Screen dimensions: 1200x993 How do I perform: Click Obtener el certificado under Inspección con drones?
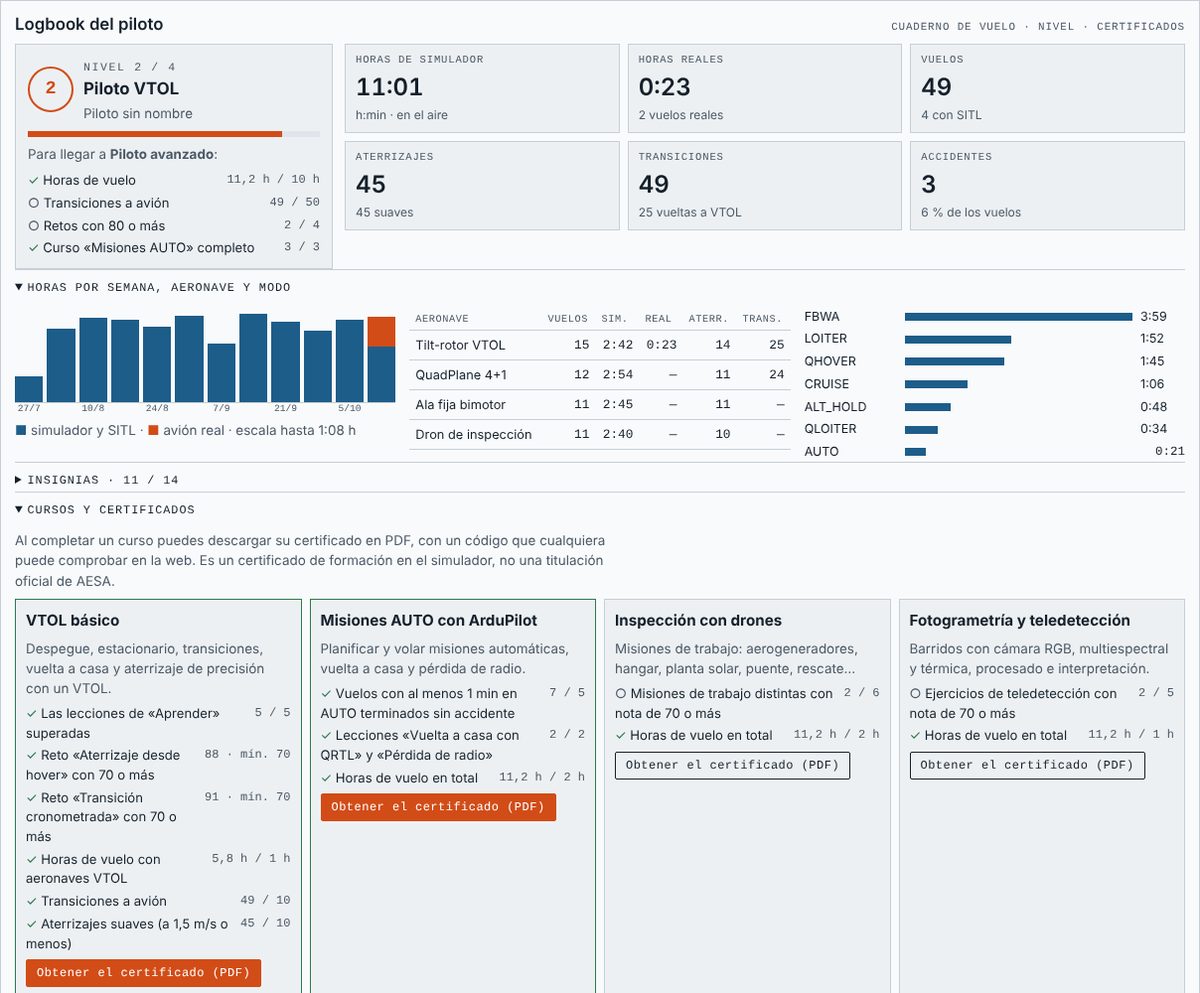(732, 765)
